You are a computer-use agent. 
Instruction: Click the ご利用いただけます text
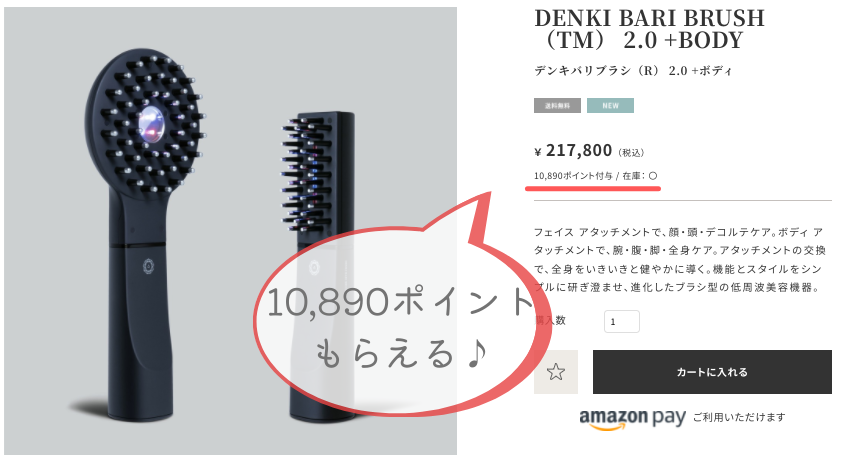point(739,418)
